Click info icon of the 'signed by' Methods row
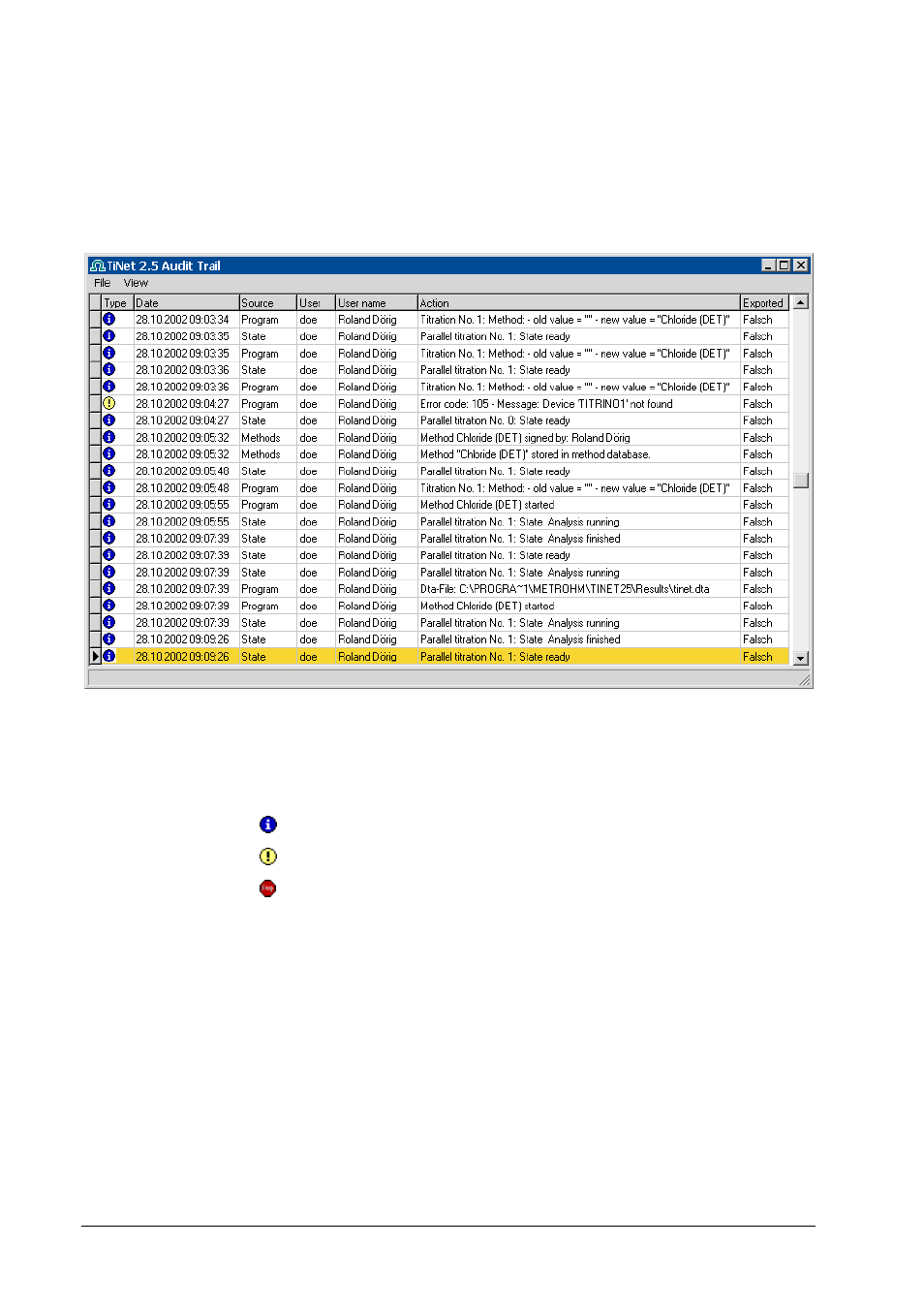The width and height of the screenshot is (924, 1308). pyautogui.click(x=109, y=437)
